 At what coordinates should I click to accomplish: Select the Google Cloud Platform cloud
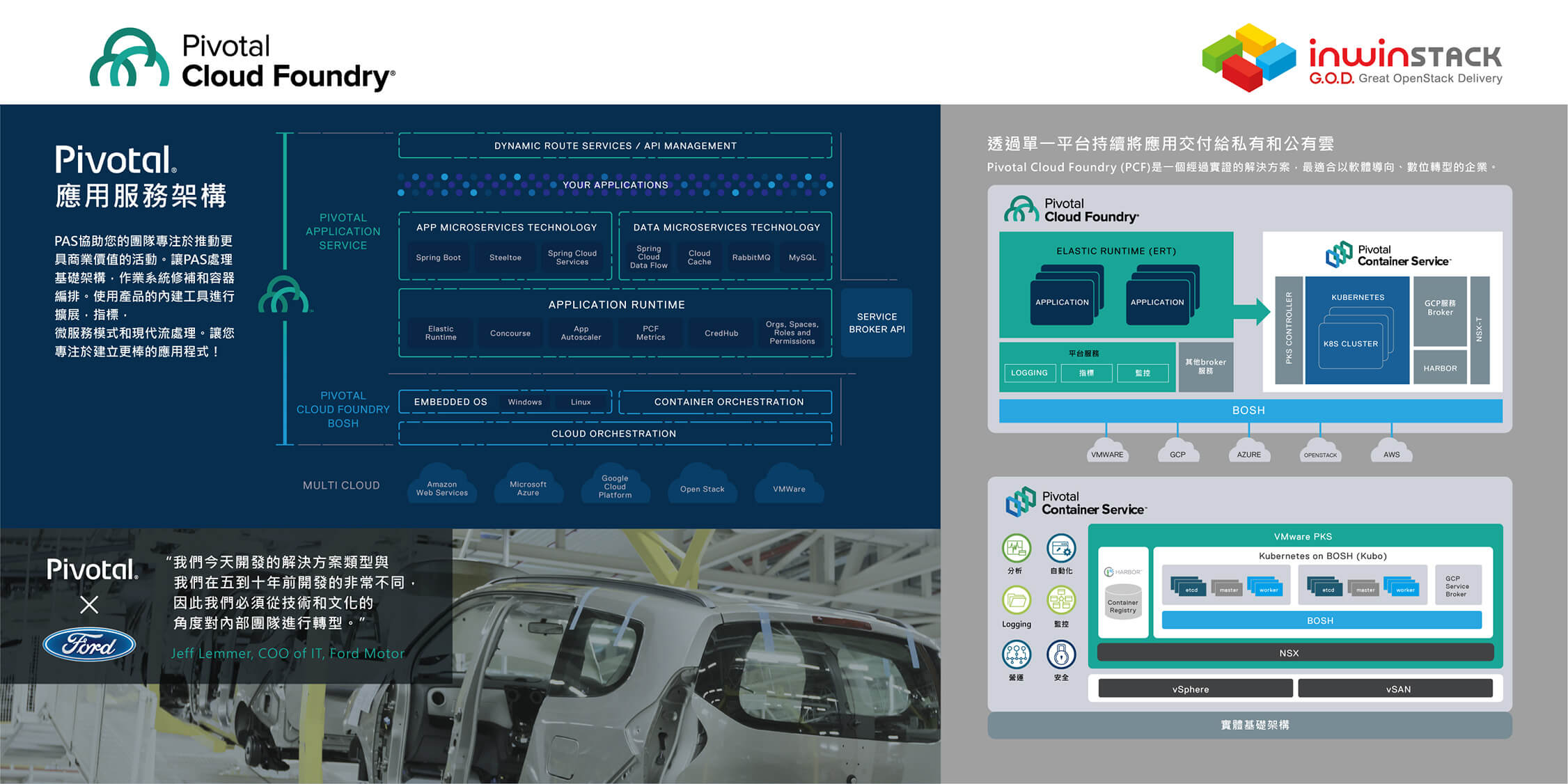point(615,485)
